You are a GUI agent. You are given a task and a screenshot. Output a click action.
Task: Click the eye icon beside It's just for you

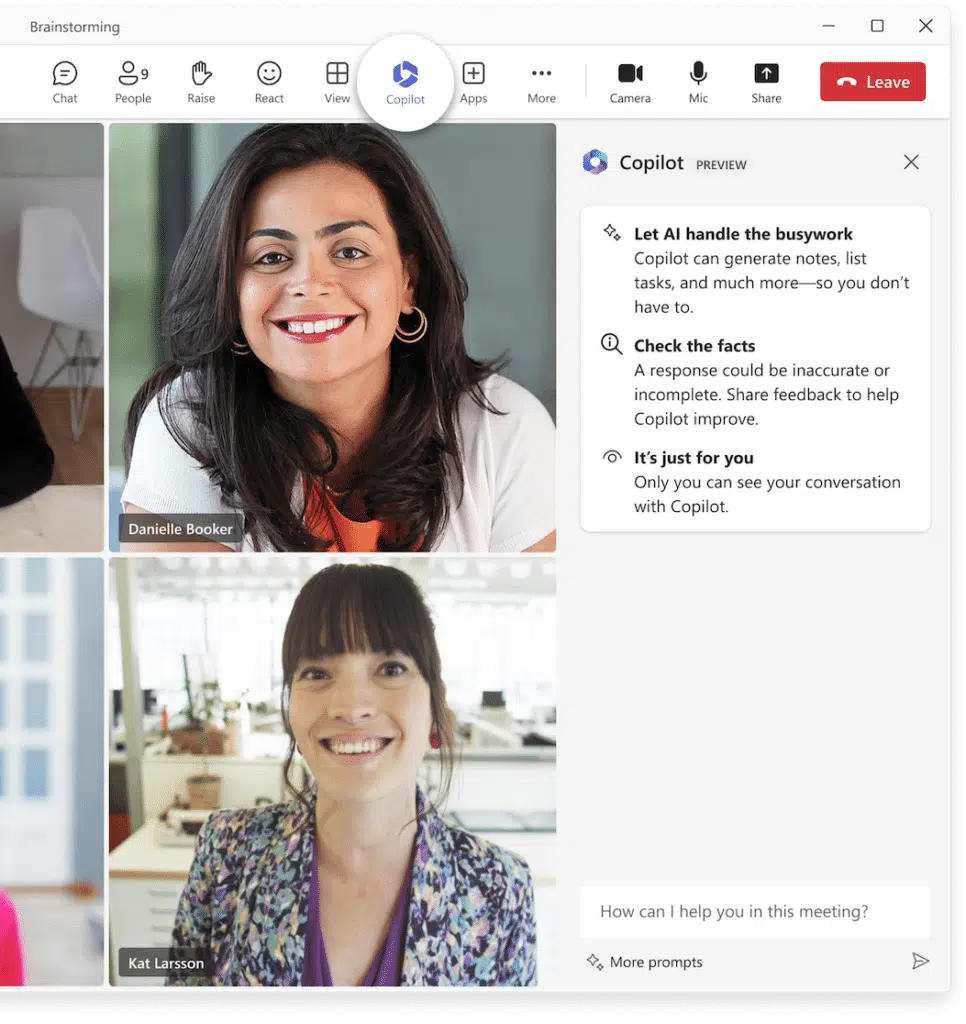pyautogui.click(x=612, y=457)
